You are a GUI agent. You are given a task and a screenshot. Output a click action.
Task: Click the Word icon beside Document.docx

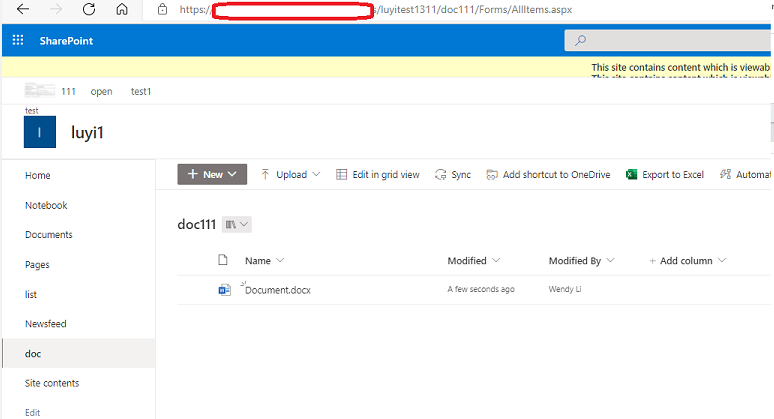coord(225,290)
